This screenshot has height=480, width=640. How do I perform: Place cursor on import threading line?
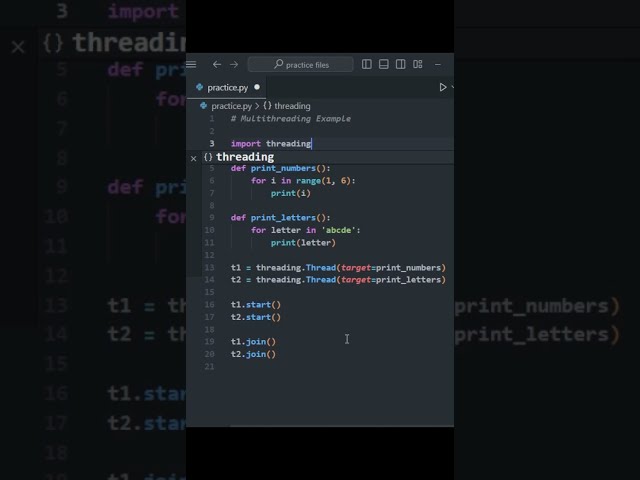pos(271,144)
